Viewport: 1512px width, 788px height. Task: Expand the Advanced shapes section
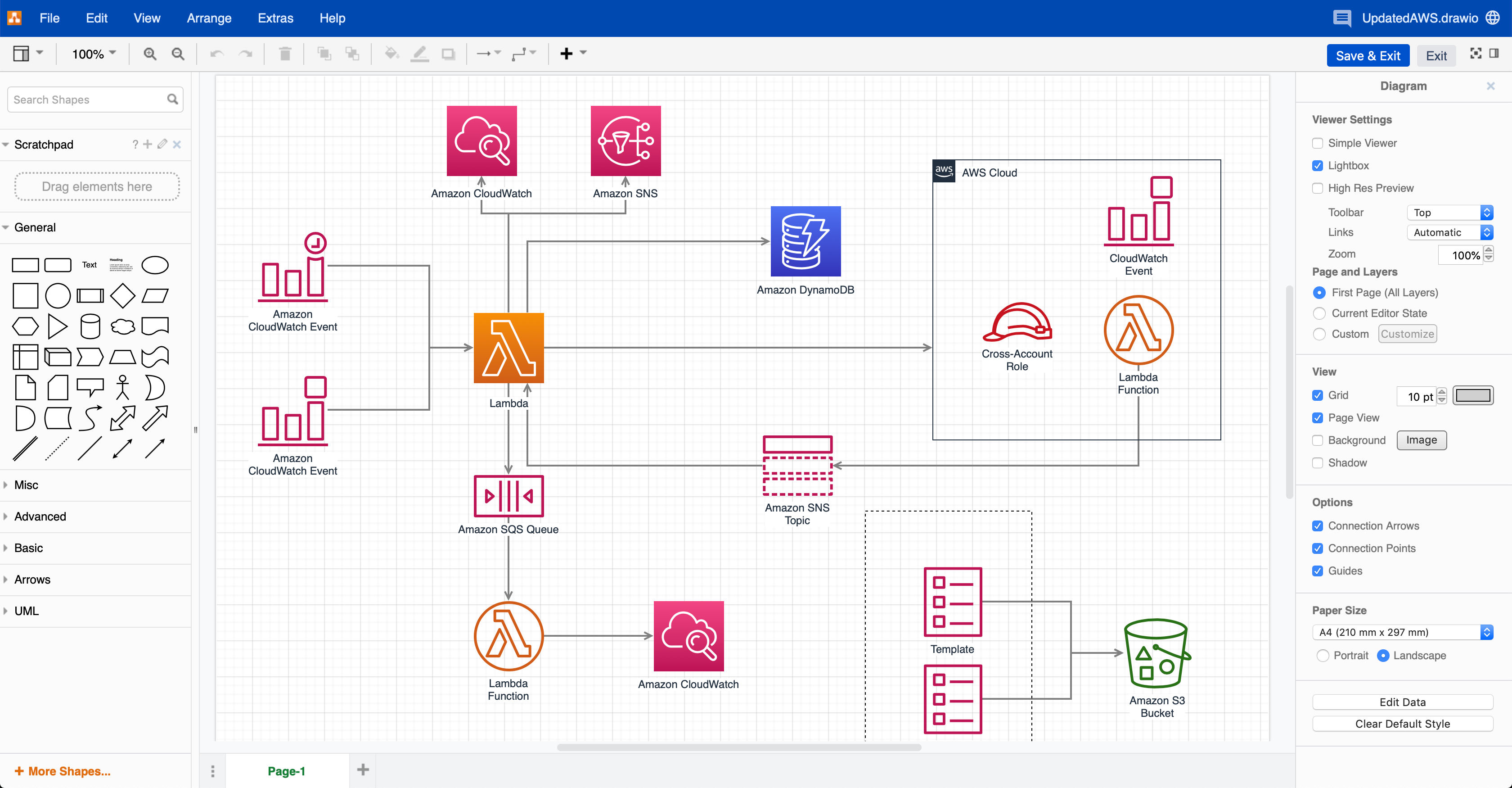point(40,516)
